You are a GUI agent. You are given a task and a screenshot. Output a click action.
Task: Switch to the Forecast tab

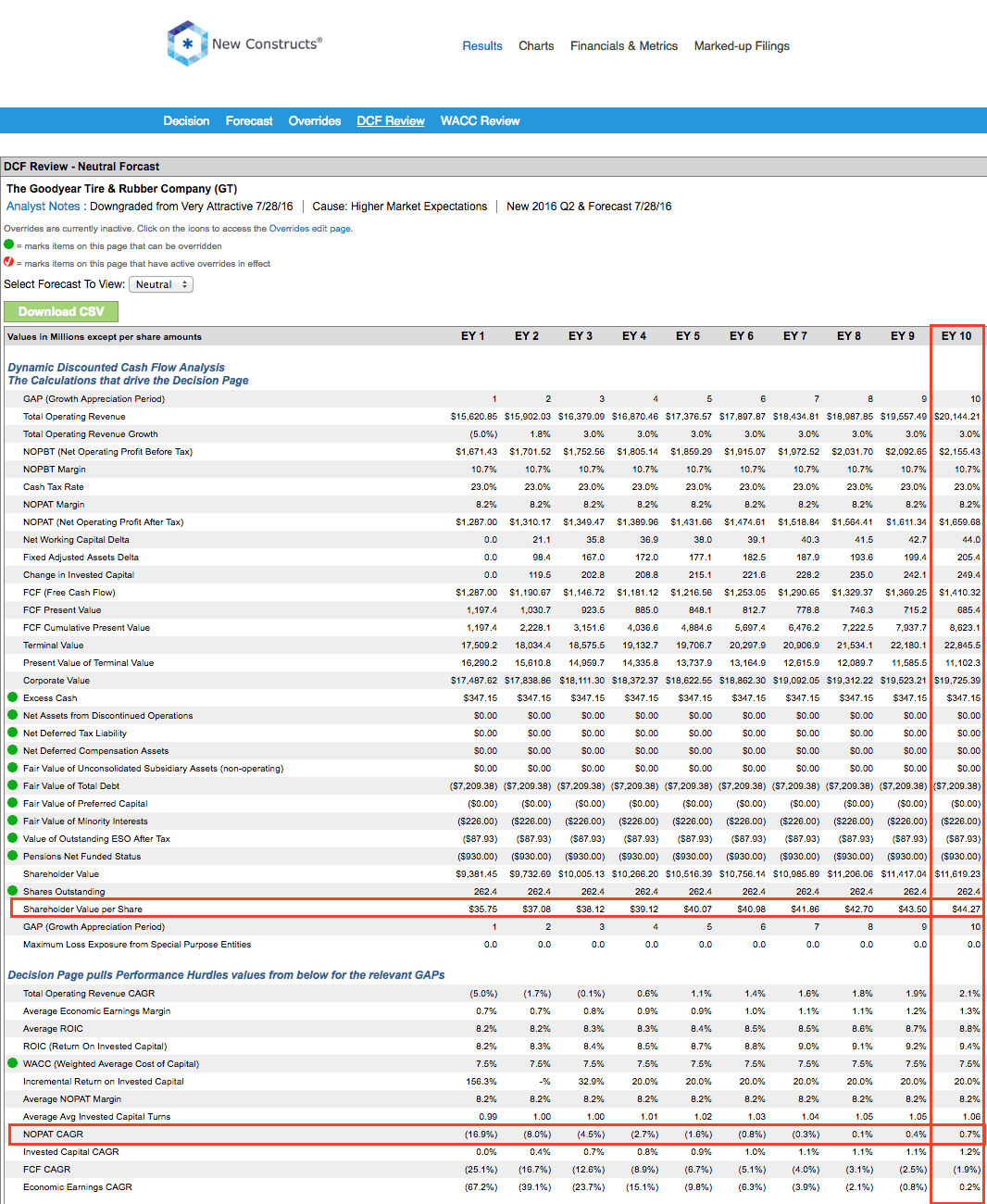pos(249,121)
